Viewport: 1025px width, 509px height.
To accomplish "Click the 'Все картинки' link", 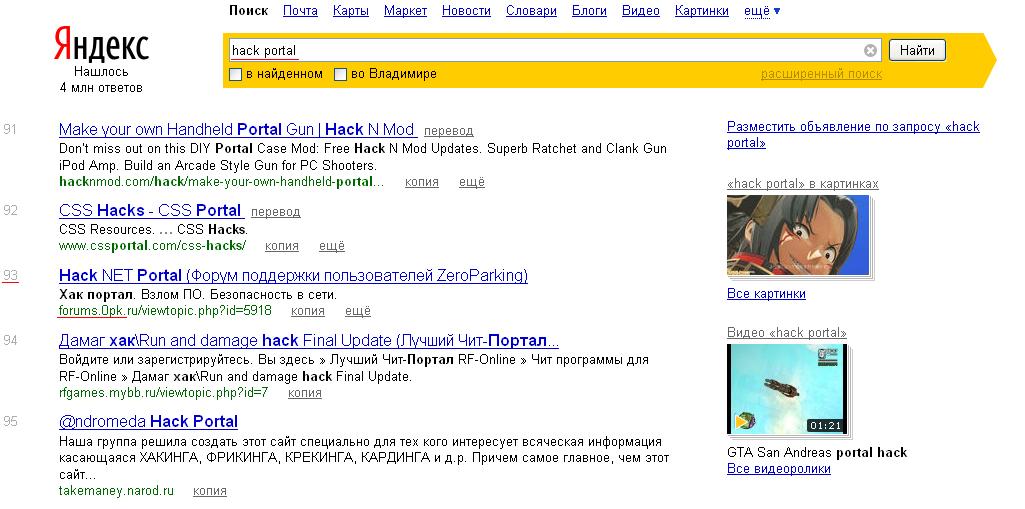I will click(766, 293).
